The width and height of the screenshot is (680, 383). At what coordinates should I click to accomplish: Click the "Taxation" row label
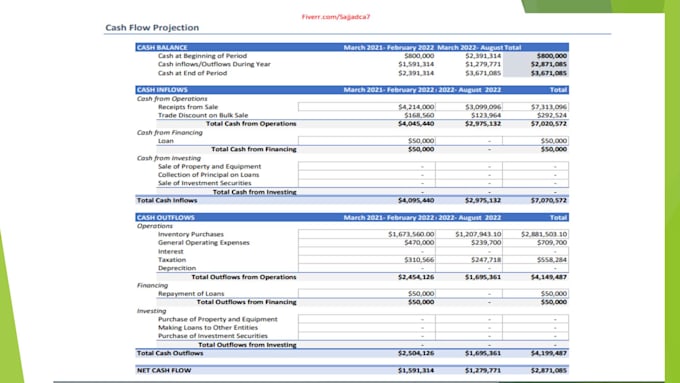[172, 260]
